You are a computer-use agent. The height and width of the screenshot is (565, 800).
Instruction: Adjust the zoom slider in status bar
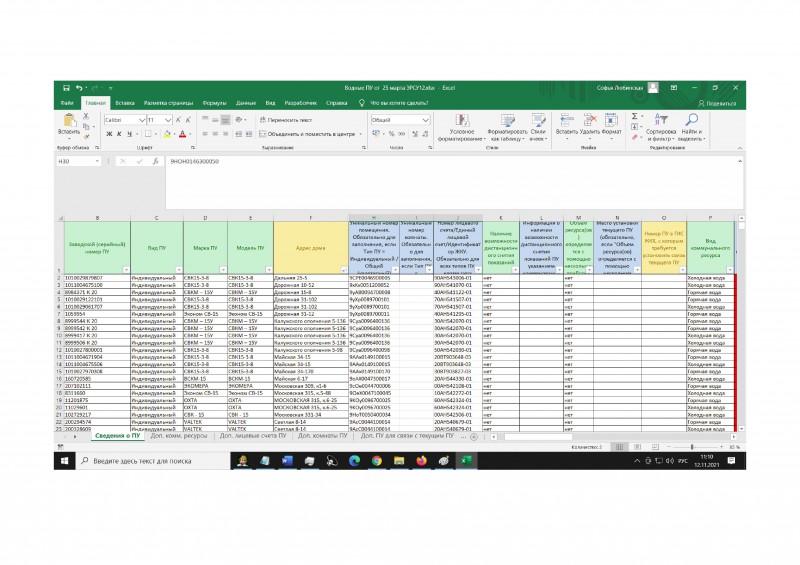692,447
